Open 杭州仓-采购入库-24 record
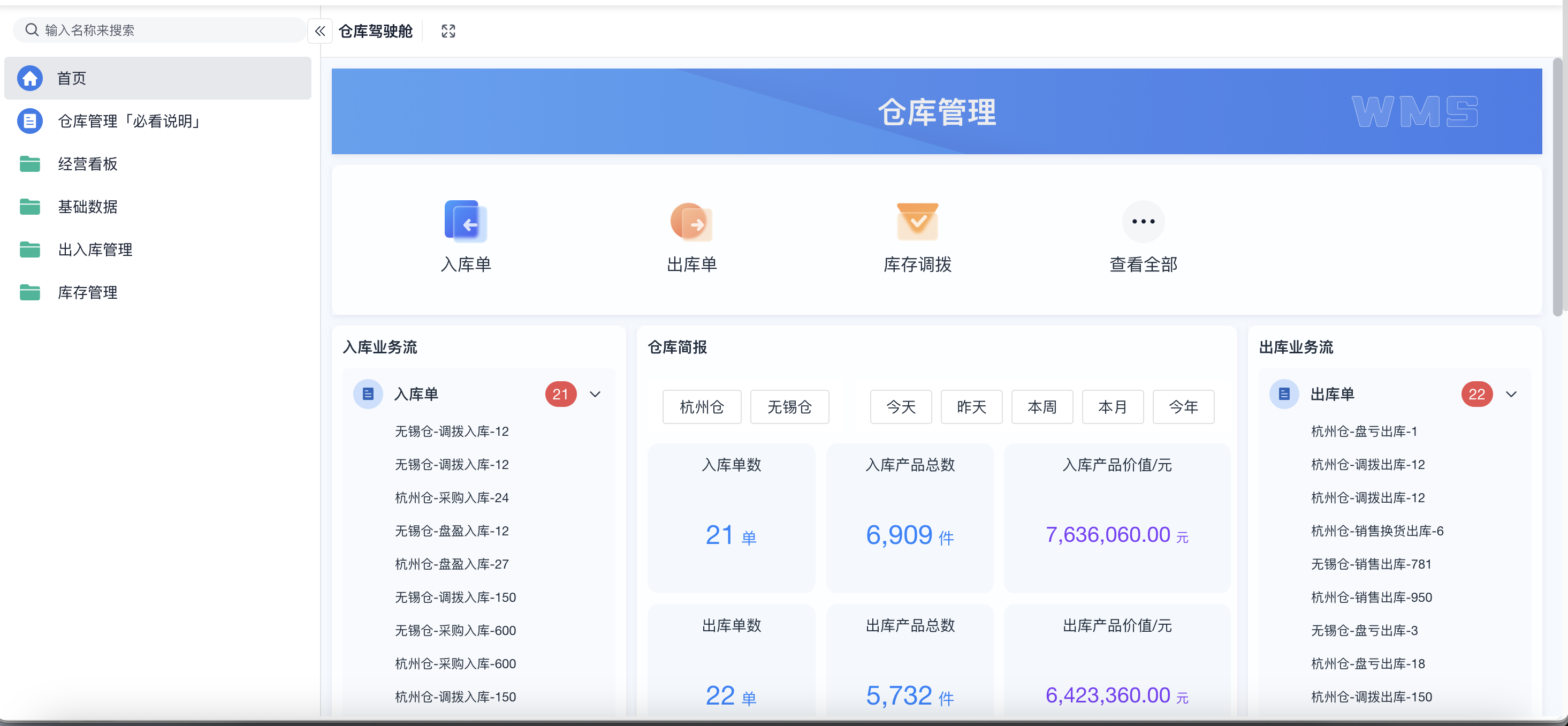1568x726 pixels. coord(452,497)
